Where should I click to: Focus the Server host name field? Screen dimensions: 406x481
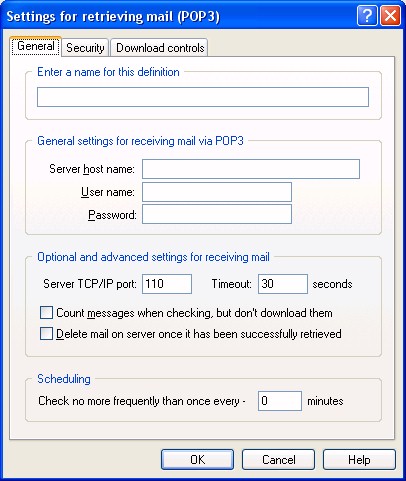251,169
